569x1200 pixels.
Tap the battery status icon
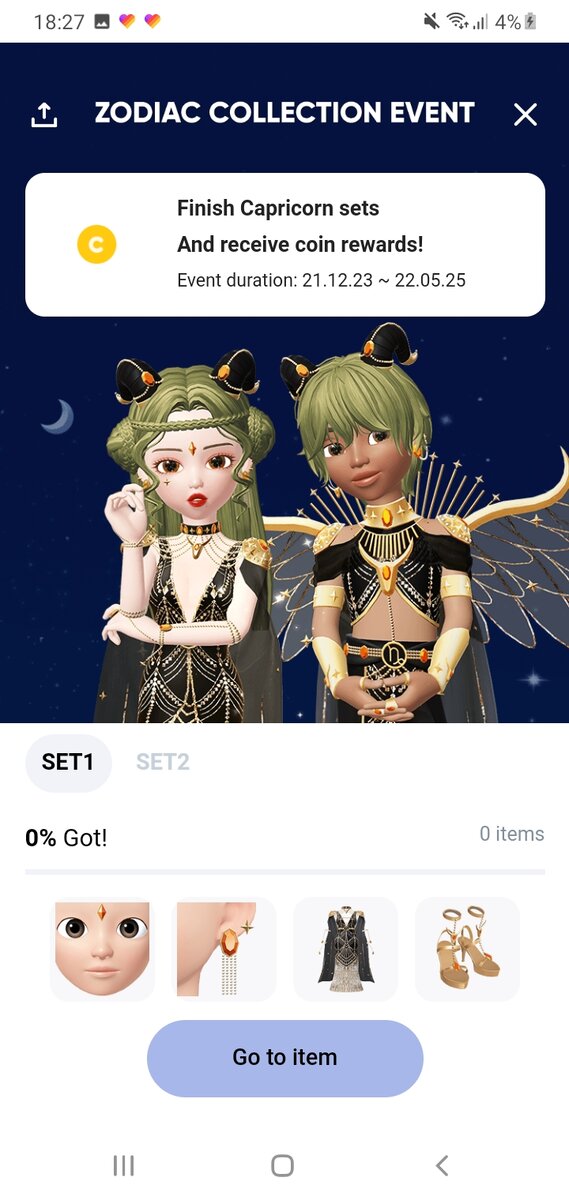tap(531, 21)
